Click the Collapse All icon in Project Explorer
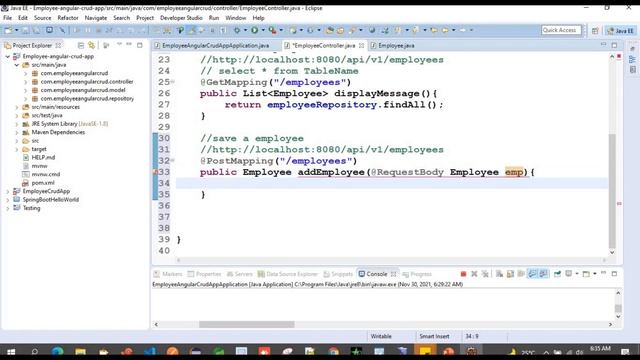The width and height of the screenshot is (640, 360). (x=81, y=45)
